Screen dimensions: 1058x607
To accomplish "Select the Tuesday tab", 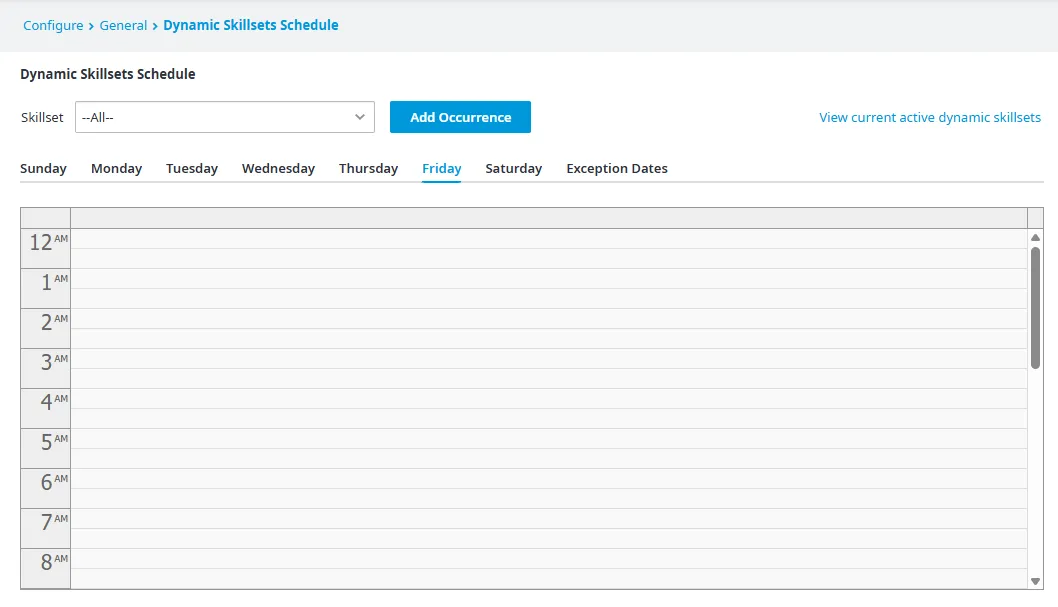I will point(192,169).
